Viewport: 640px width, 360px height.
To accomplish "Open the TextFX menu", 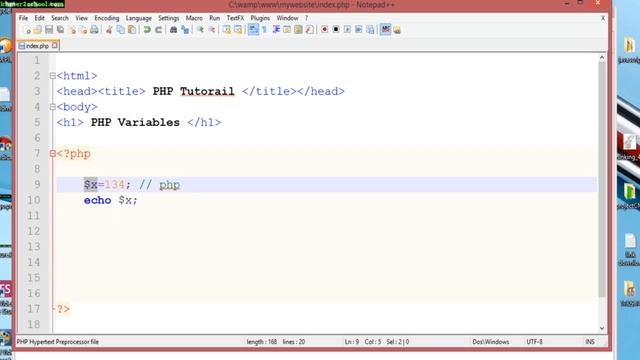I will tap(235, 18).
